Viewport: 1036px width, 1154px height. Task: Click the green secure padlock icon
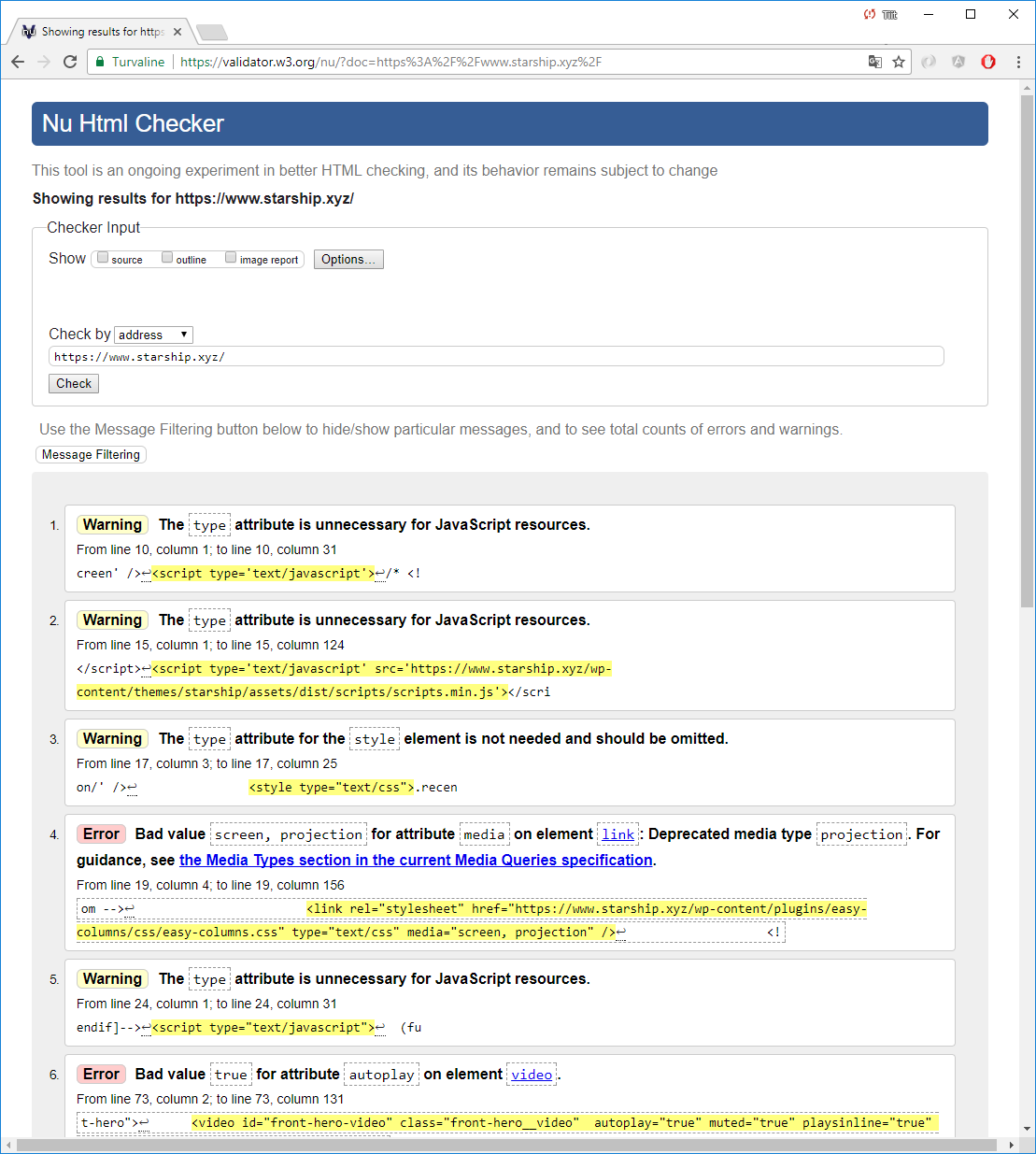tap(100, 62)
